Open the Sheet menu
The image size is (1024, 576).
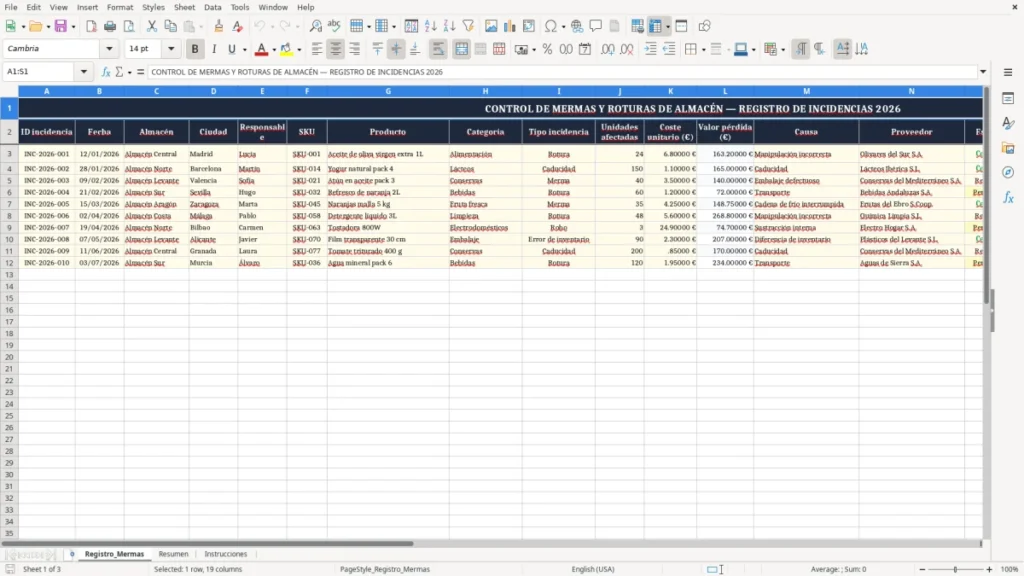(184, 7)
